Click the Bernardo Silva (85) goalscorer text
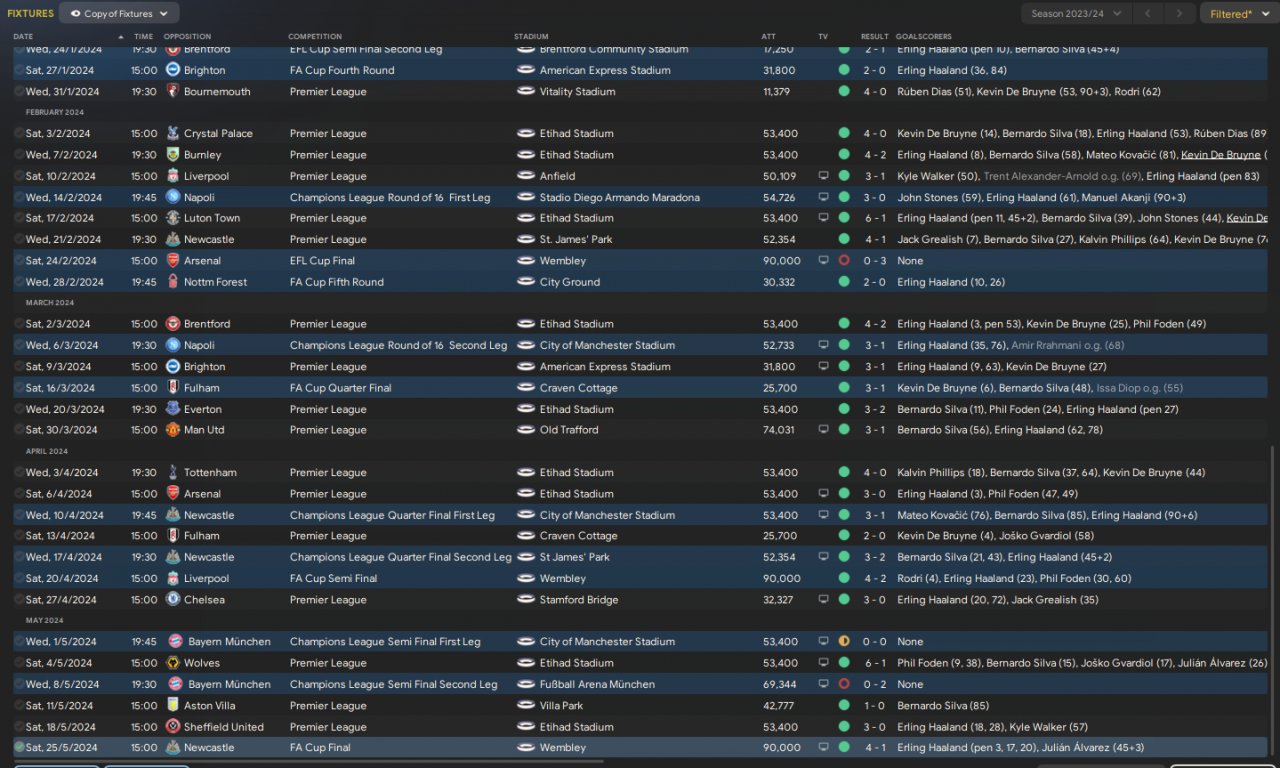Viewport: 1280px width, 768px height. [943, 705]
